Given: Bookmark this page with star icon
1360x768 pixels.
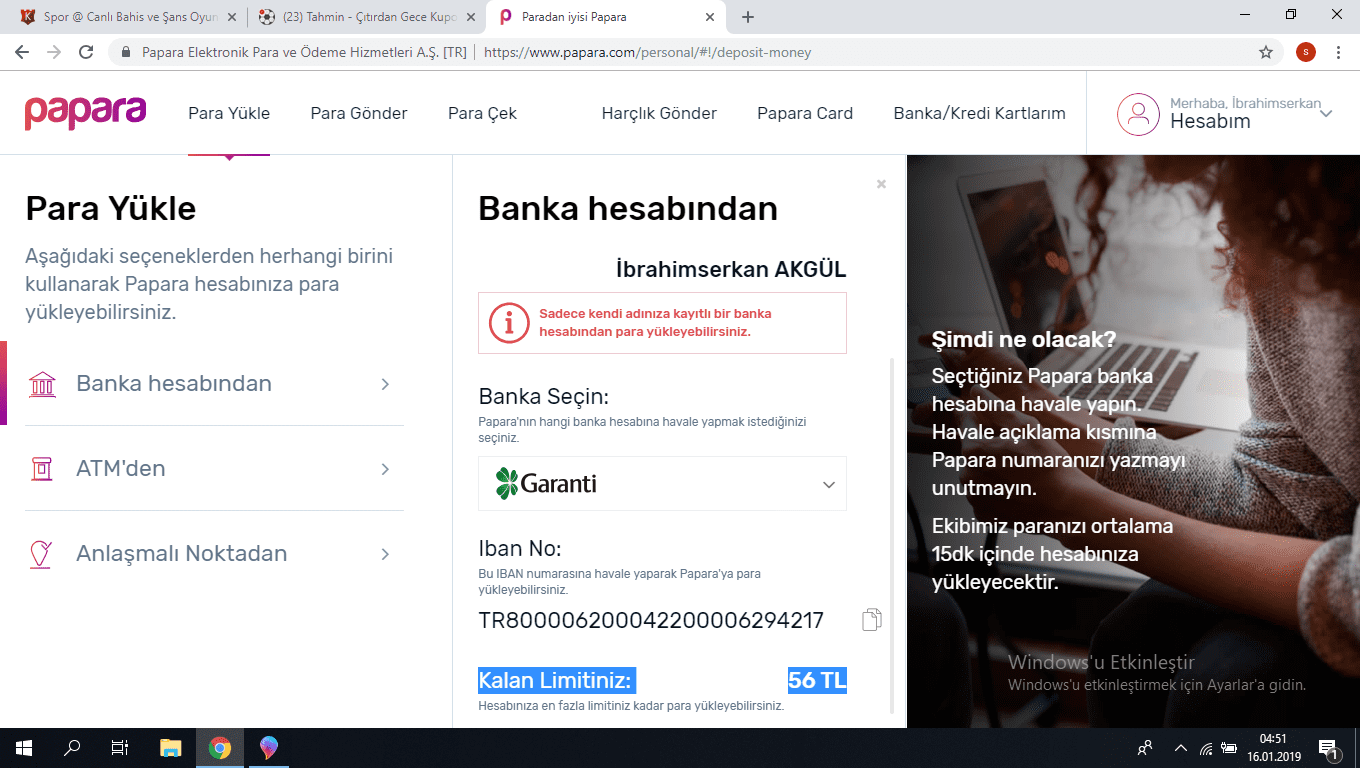Looking at the screenshot, I should click(x=1266, y=52).
